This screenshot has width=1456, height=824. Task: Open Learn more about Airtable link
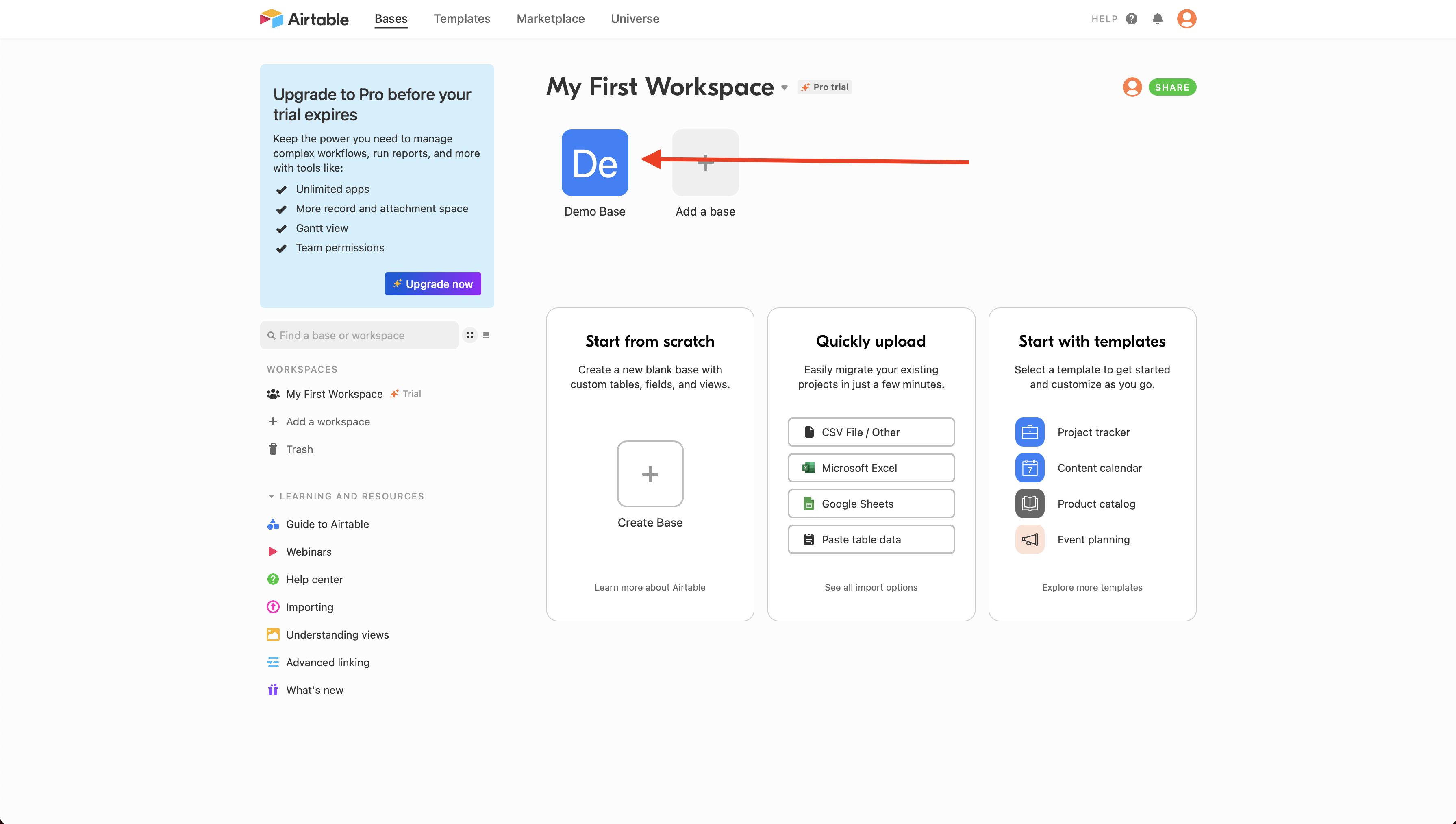650,587
